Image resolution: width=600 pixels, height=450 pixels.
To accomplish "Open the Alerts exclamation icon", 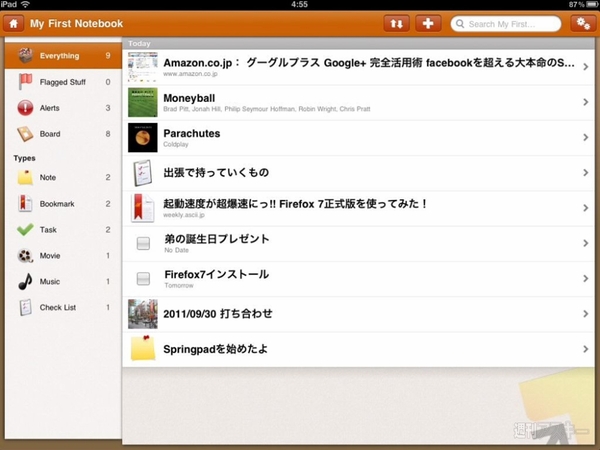I will 25,108.
